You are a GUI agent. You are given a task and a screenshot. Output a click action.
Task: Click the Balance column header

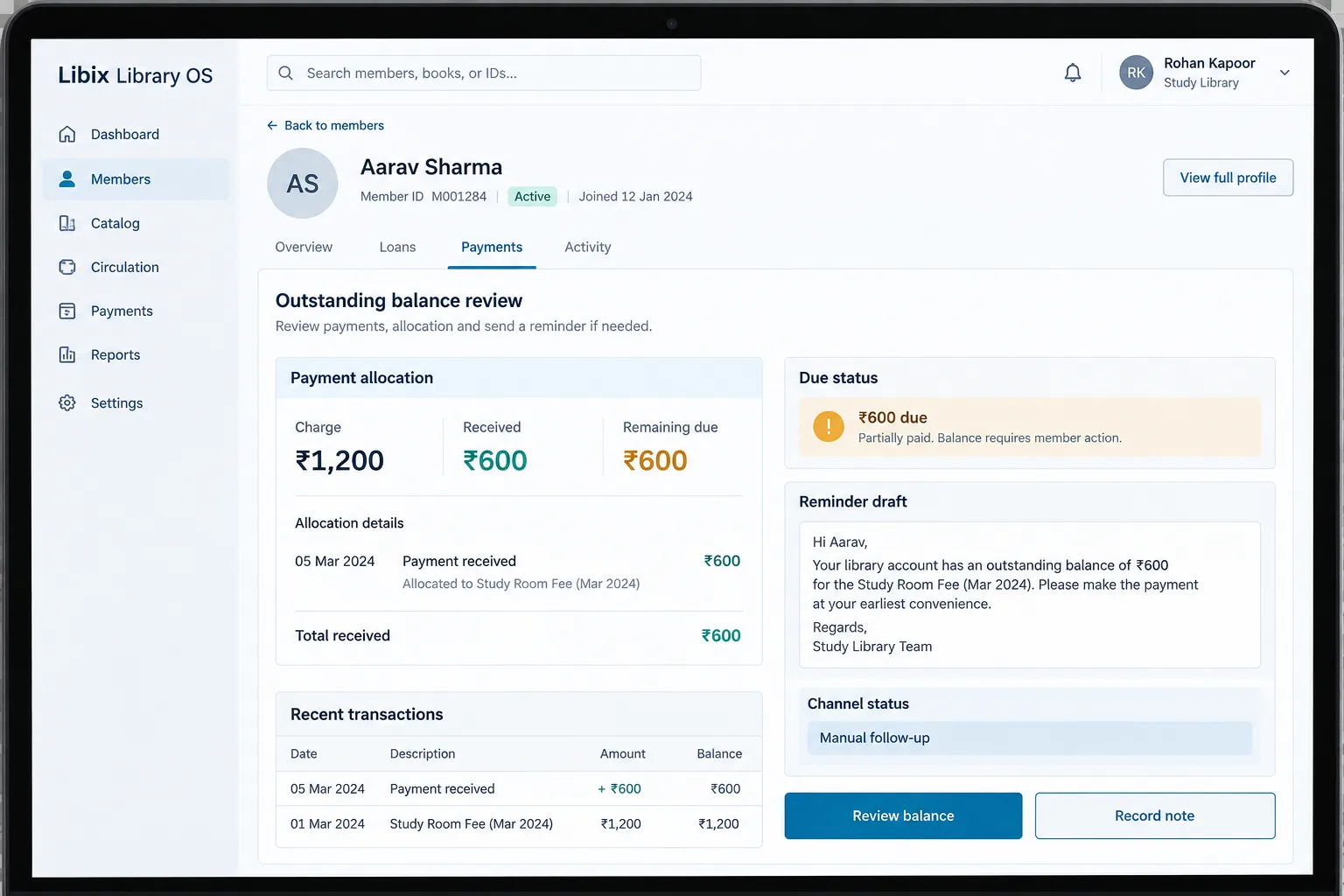tap(719, 753)
